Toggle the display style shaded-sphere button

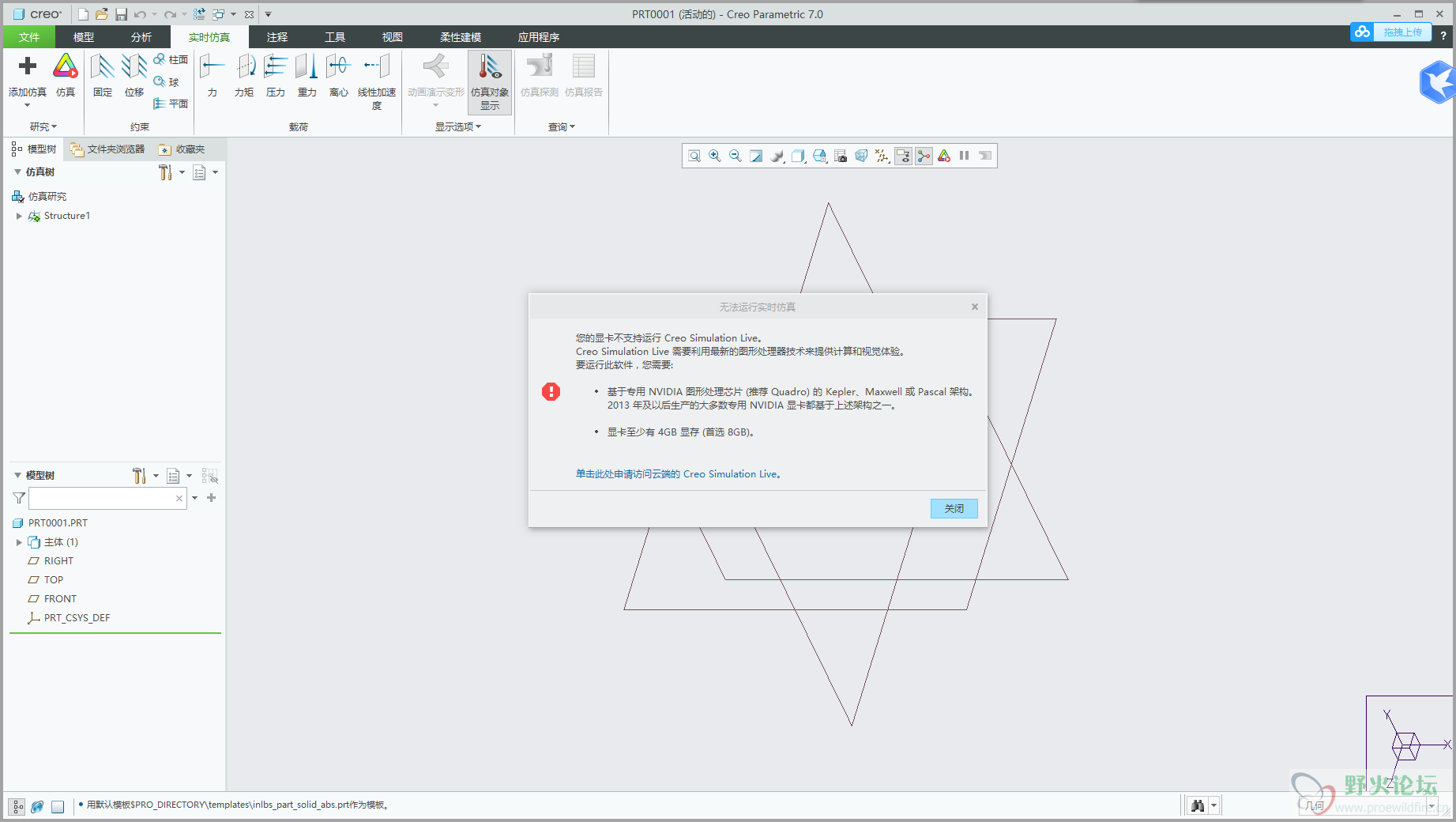click(x=777, y=156)
